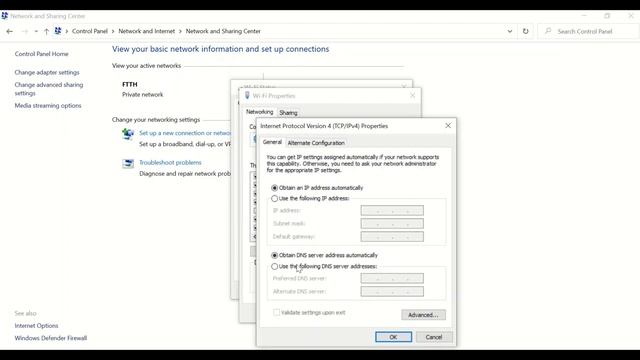Focus the Search Control Panel field
Screen dimensions: 640x360
pyautogui.click(x=588, y=31)
